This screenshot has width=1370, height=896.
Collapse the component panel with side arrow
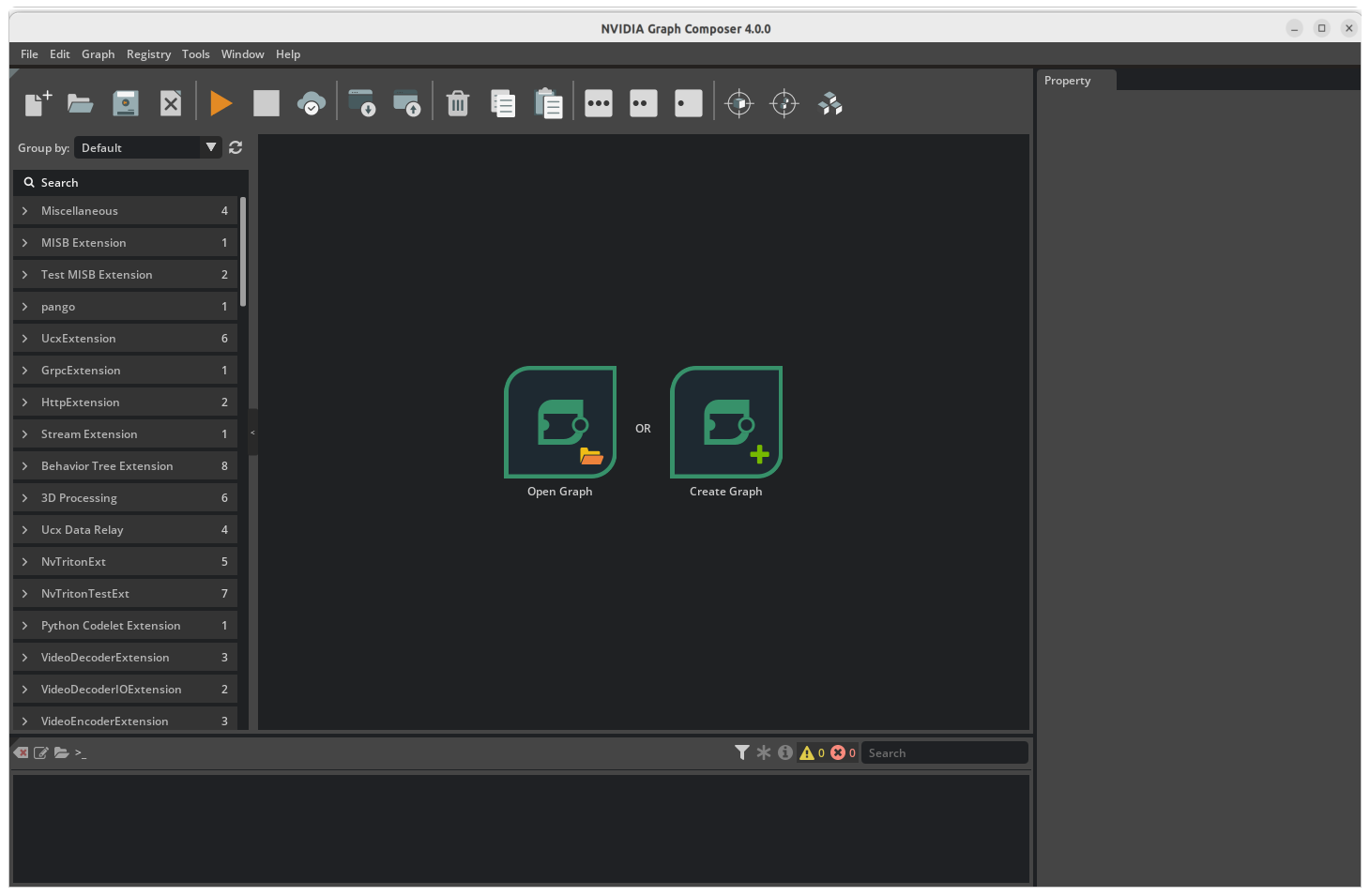click(252, 433)
